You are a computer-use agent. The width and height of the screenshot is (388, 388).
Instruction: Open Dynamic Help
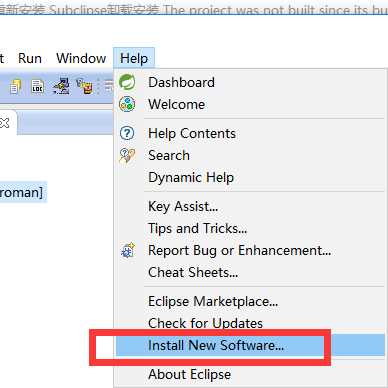coord(250,177)
